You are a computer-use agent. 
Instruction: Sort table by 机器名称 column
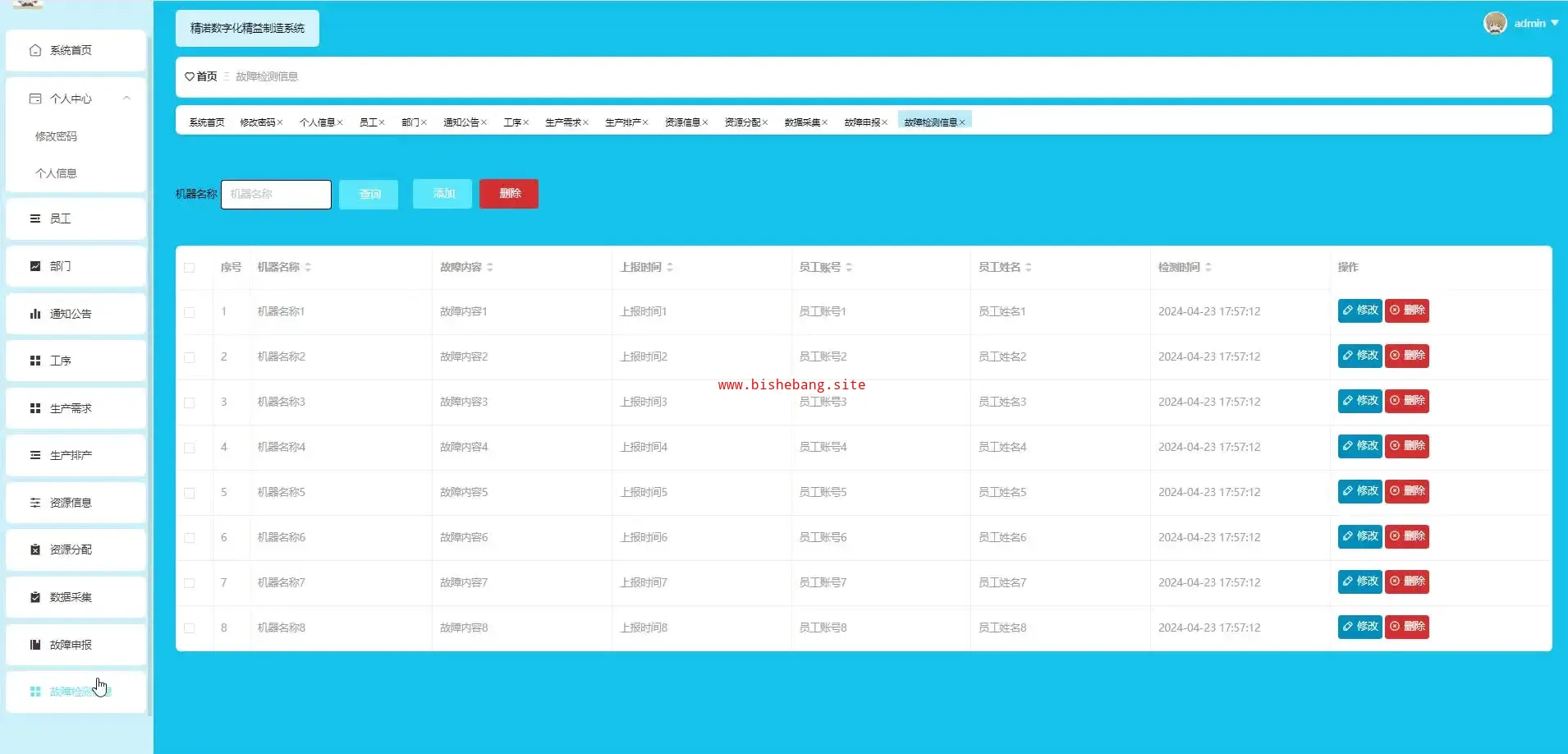click(x=308, y=267)
